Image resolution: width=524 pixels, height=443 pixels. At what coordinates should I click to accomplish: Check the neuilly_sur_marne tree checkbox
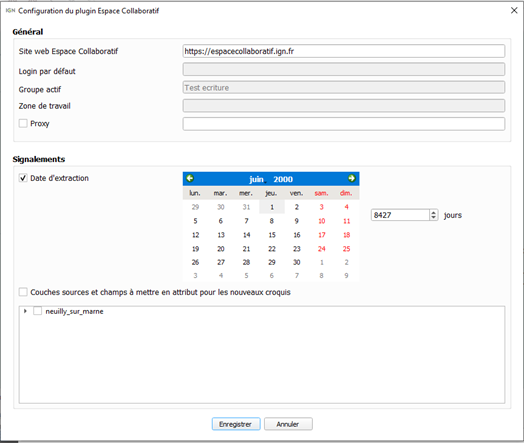37,311
